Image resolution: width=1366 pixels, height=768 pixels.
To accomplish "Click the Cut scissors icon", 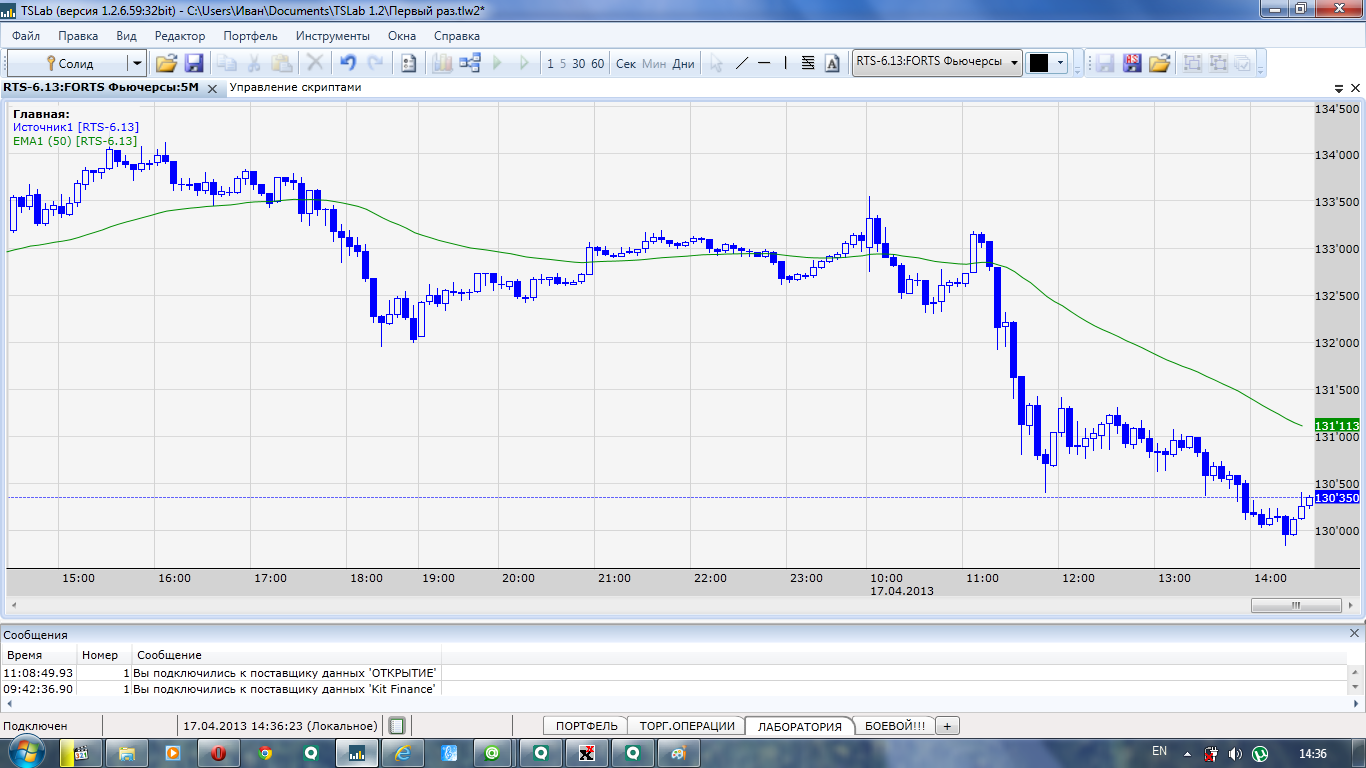I will pyautogui.click(x=254, y=63).
